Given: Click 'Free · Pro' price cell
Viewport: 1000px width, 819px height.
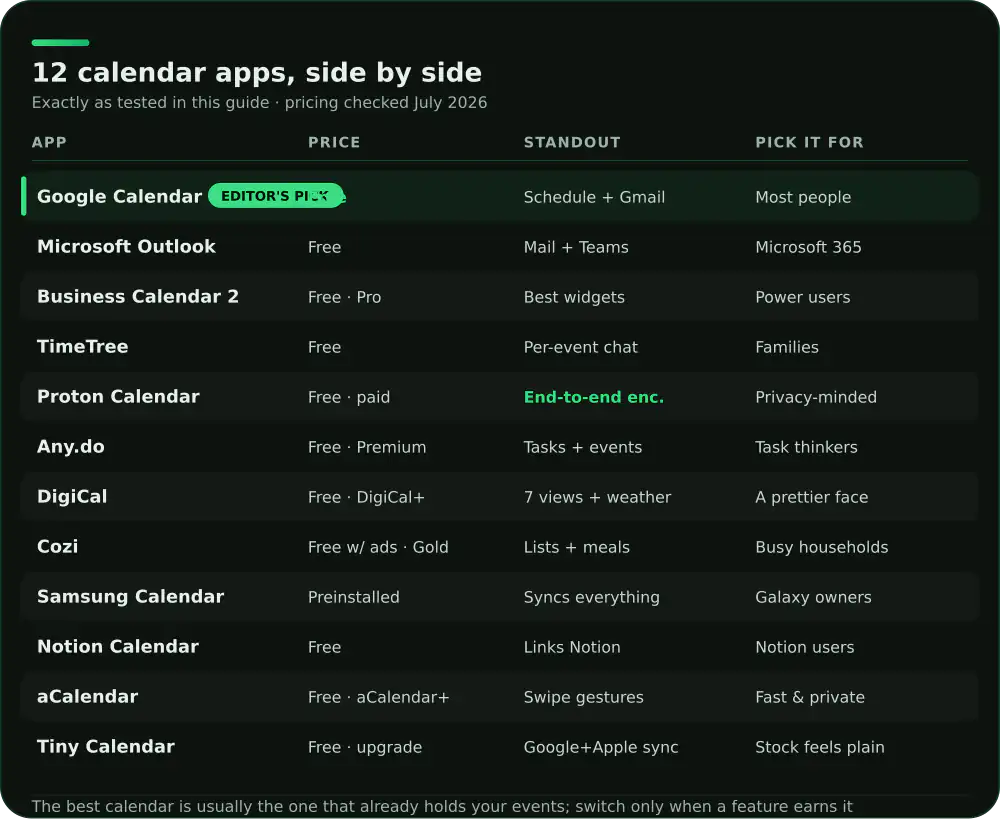Looking at the screenshot, I should click(x=344, y=297).
